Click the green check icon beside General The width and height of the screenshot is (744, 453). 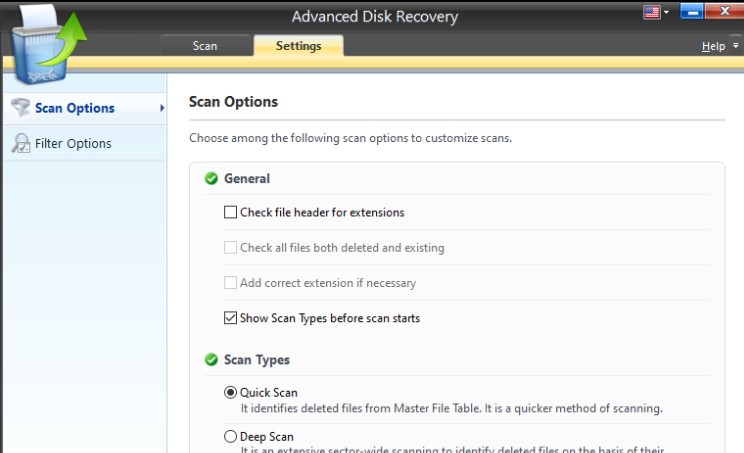coord(211,178)
